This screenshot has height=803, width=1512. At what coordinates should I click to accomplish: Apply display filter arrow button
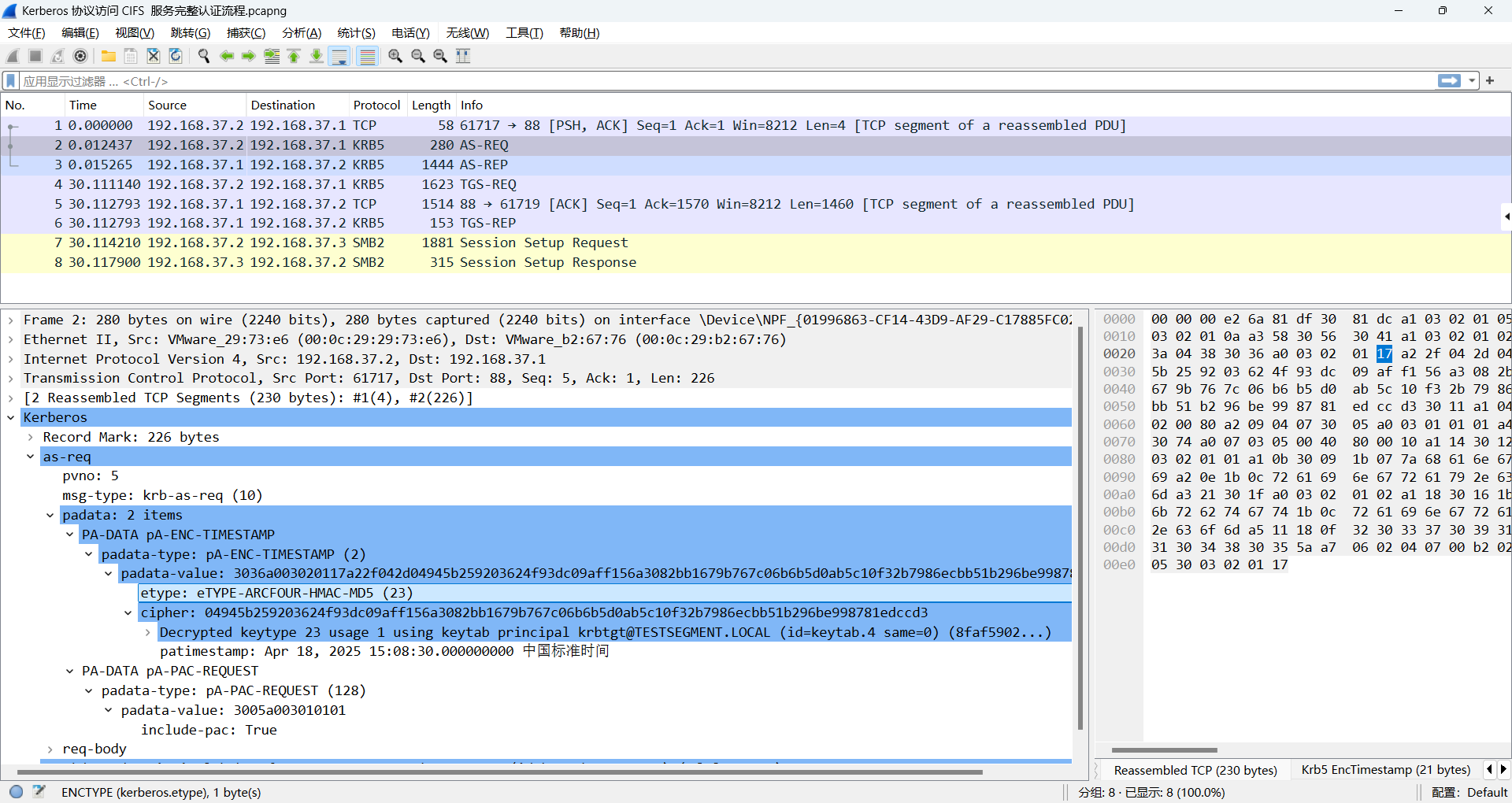point(1449,81)
